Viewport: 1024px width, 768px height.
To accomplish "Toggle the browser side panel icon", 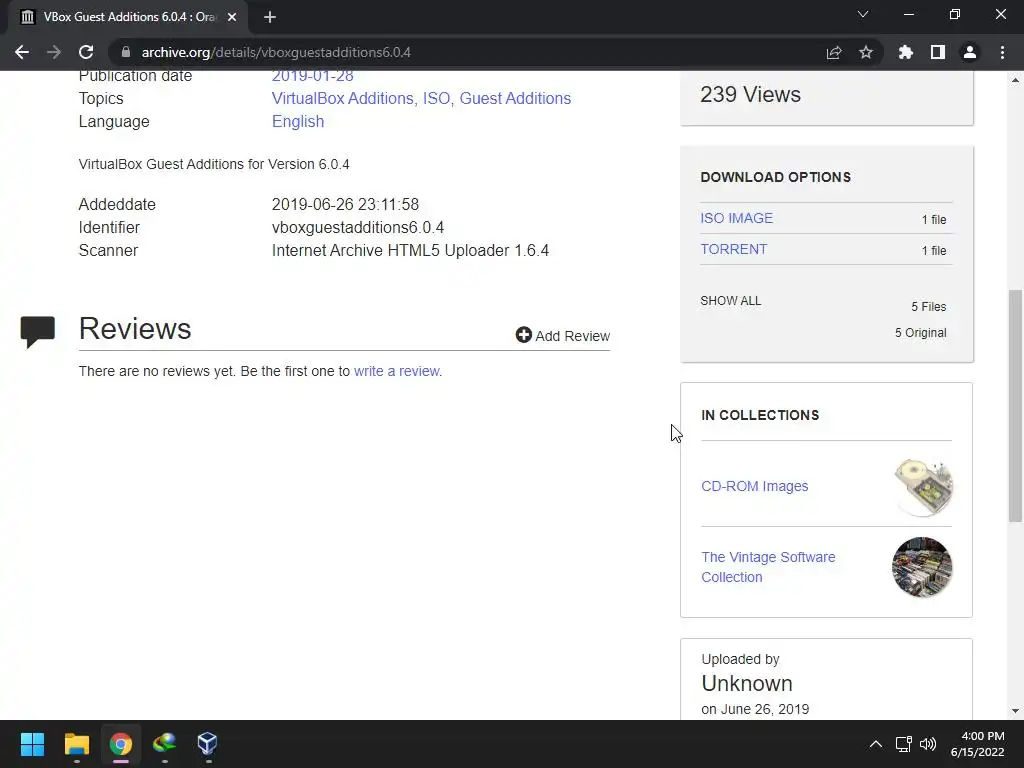I will point(938,52).
